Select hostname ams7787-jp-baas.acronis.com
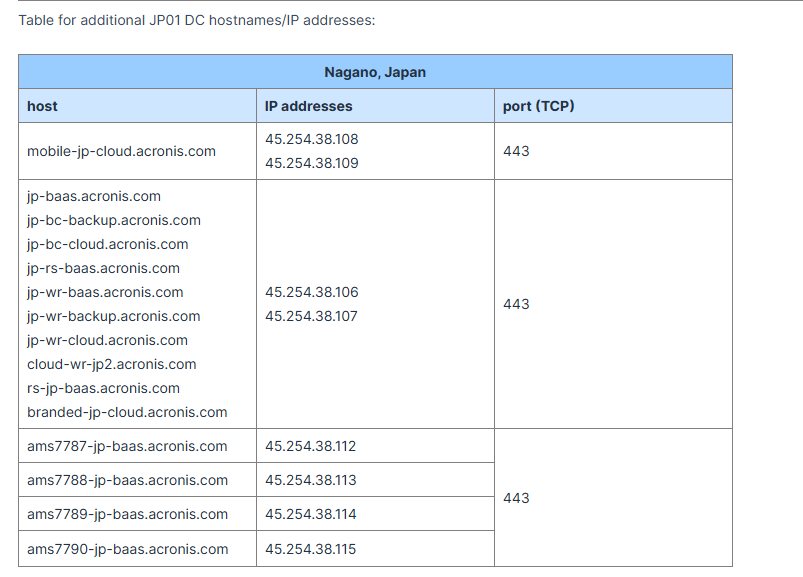The width and height of the screenshot is (803, 577). [x=127, y=446]
